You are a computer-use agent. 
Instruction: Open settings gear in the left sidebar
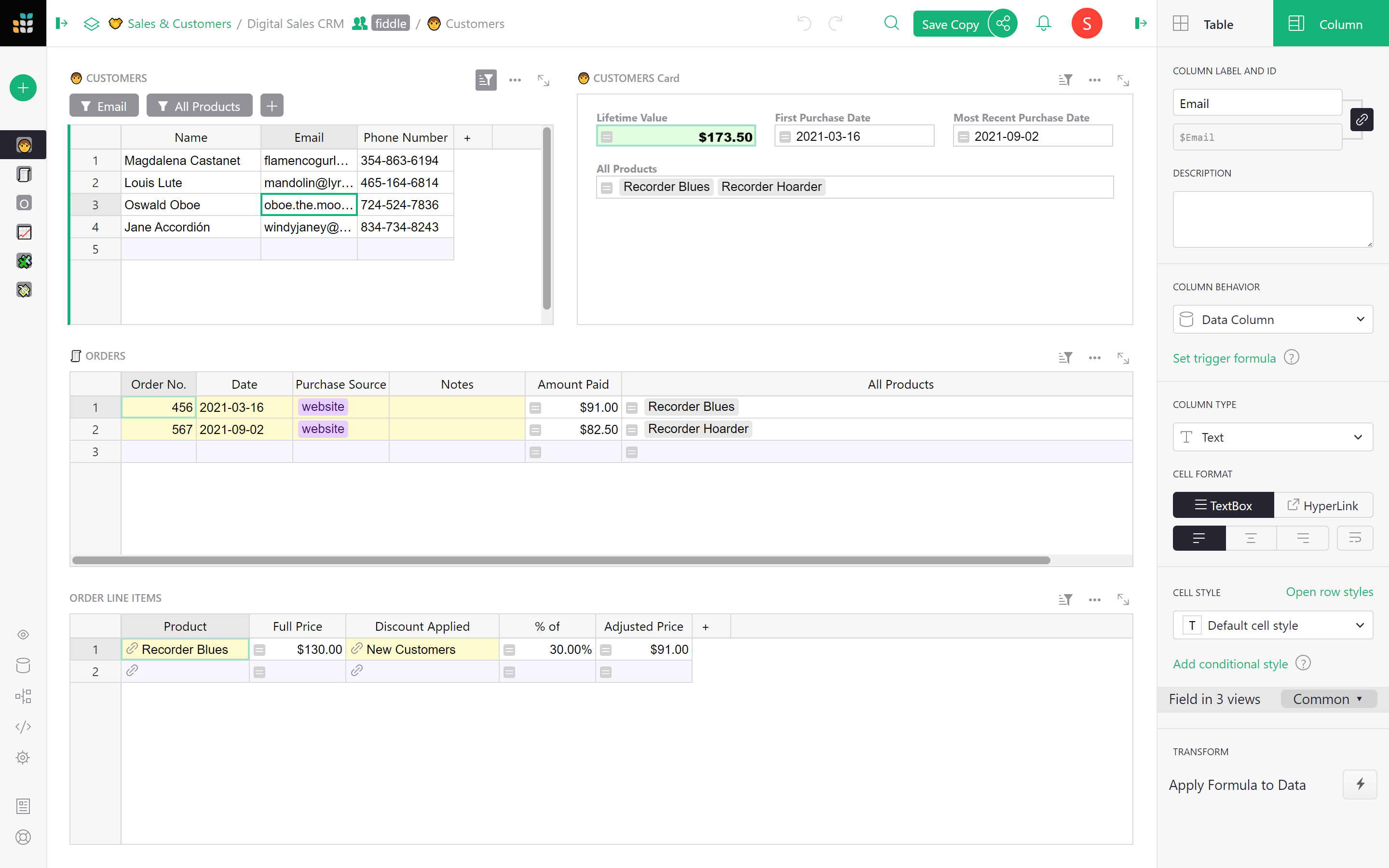coord(23,757)
